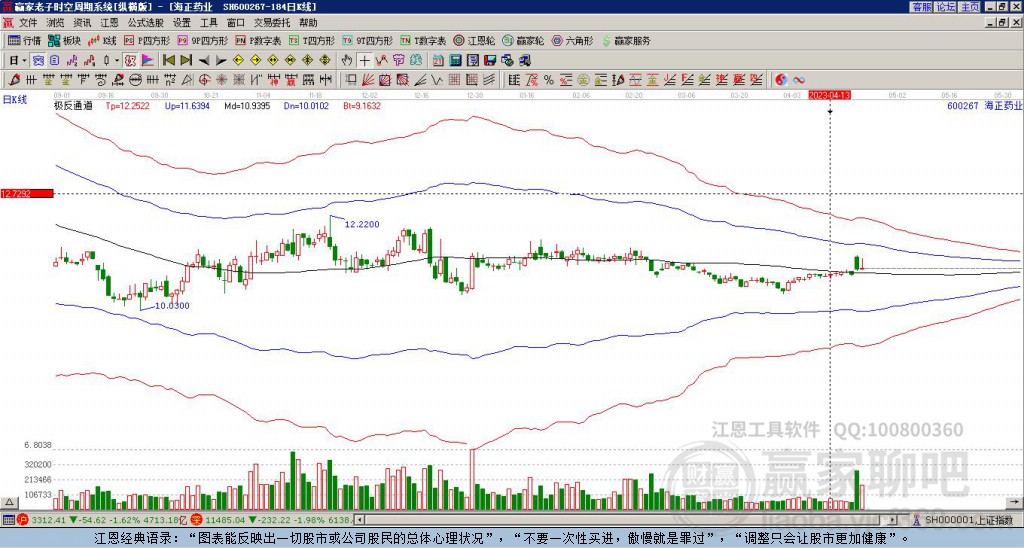Open the 板块 sector view
1024x548 pixels.
pos(64,40)
